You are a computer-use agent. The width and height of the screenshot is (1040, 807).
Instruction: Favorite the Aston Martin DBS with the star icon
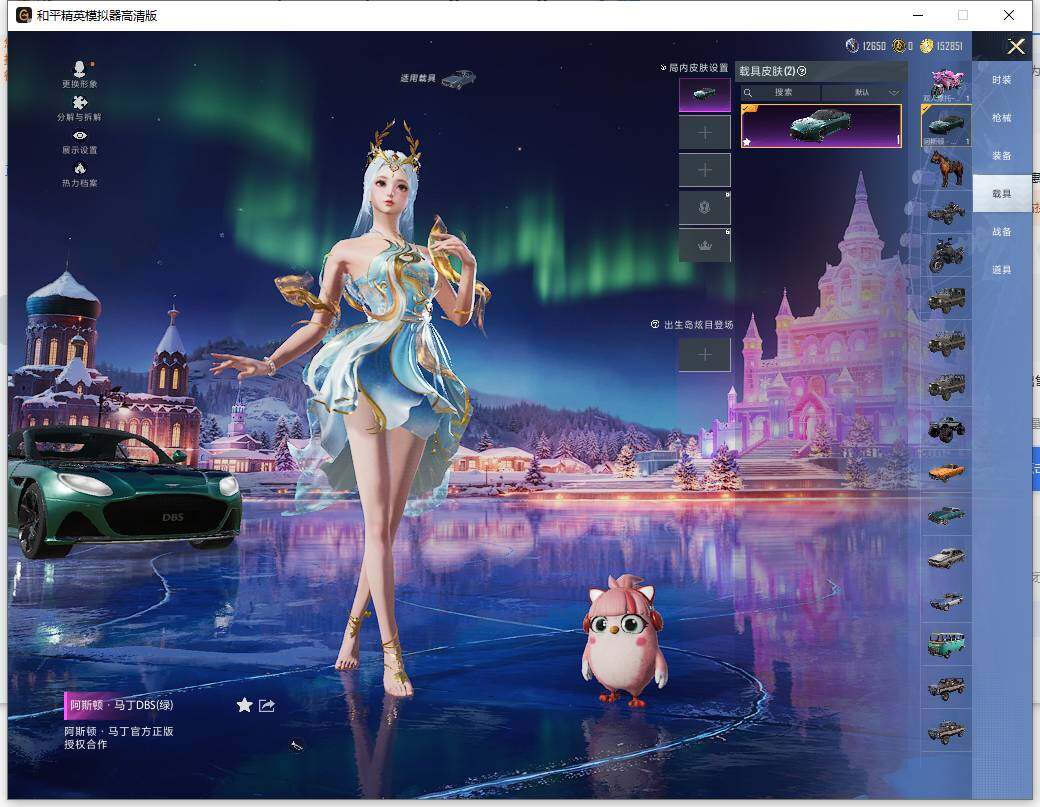click(x=244, y=705)
